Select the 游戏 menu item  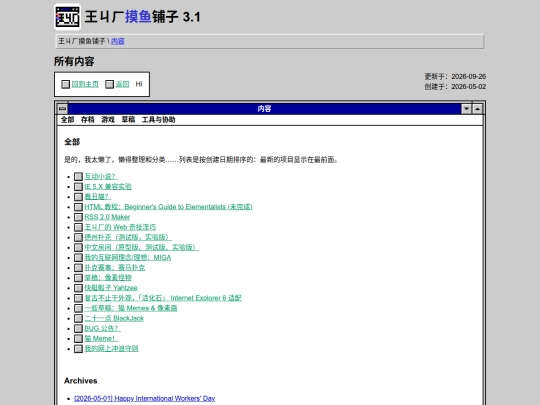pyautogui.click(x=108, y=120)
